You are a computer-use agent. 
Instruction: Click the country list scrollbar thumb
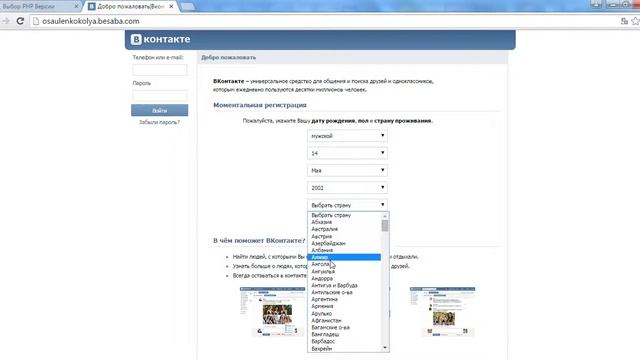[385, 226]
